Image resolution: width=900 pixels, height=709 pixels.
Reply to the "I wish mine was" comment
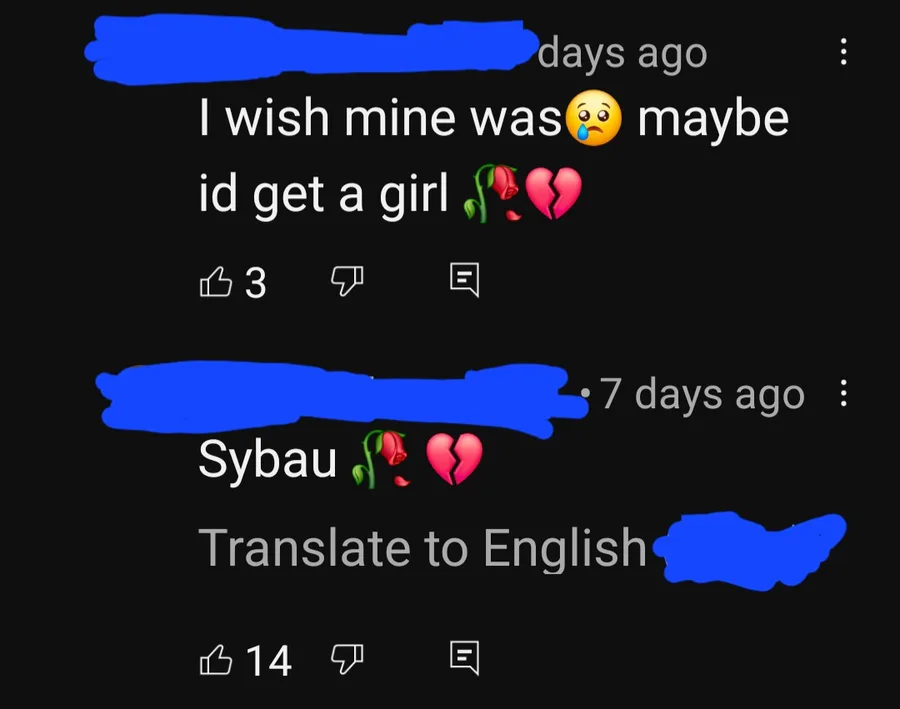tap(464, 280)
